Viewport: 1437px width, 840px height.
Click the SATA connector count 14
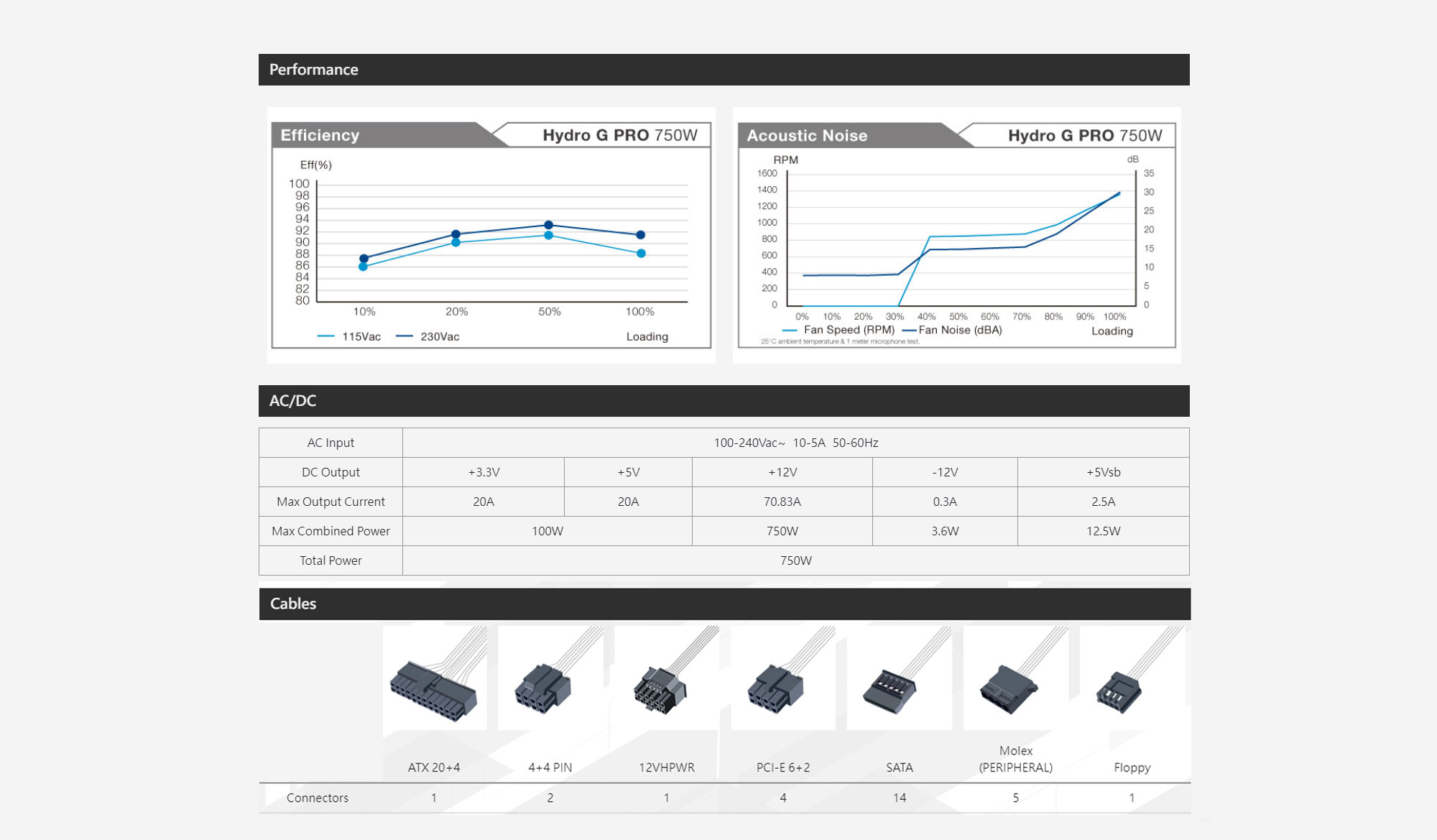point(900,798)
